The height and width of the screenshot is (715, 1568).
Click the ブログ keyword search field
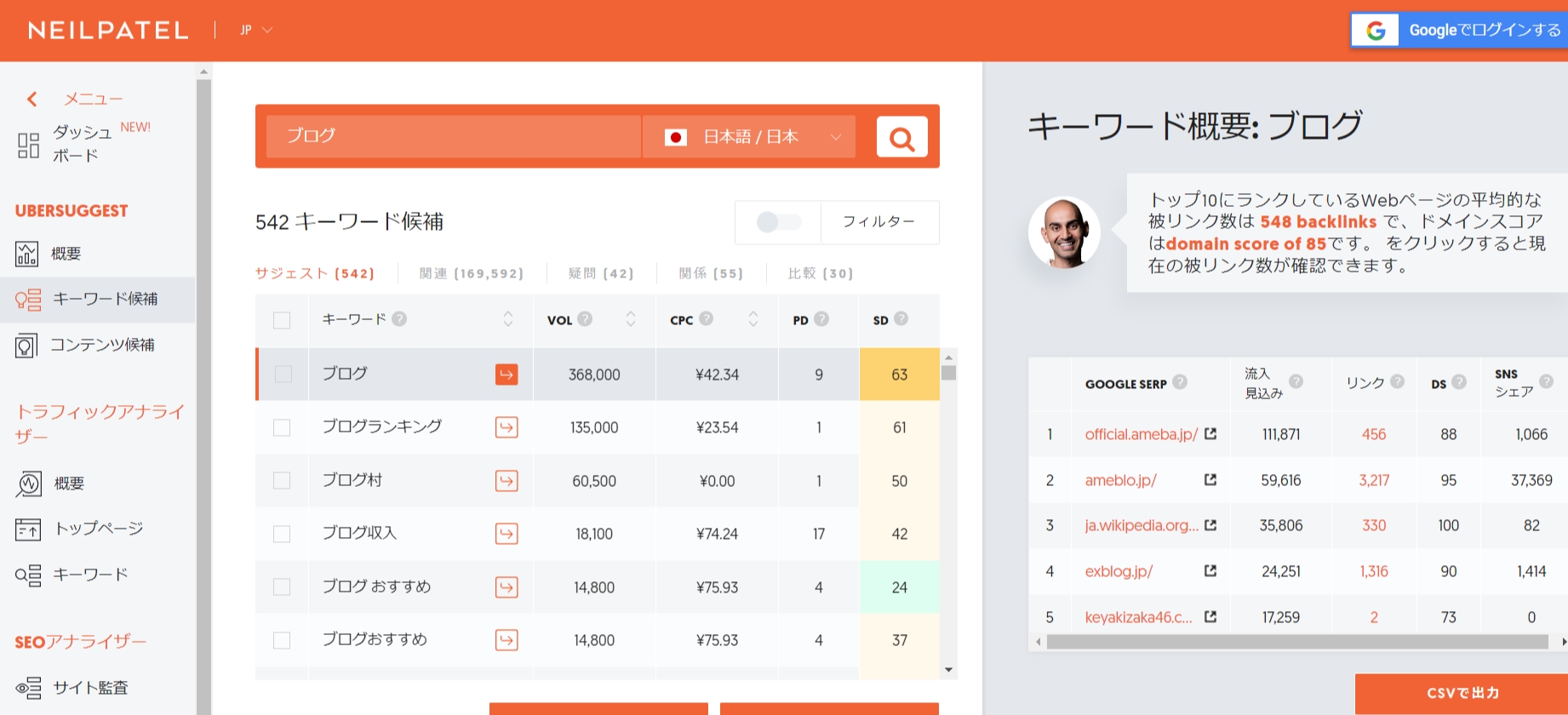(x=453, y=137)
